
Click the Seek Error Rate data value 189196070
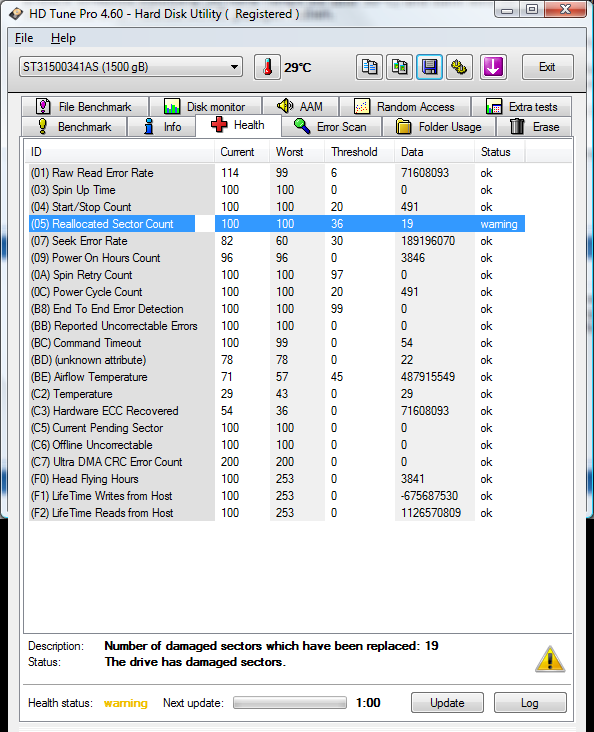click(x=428, y=241)
